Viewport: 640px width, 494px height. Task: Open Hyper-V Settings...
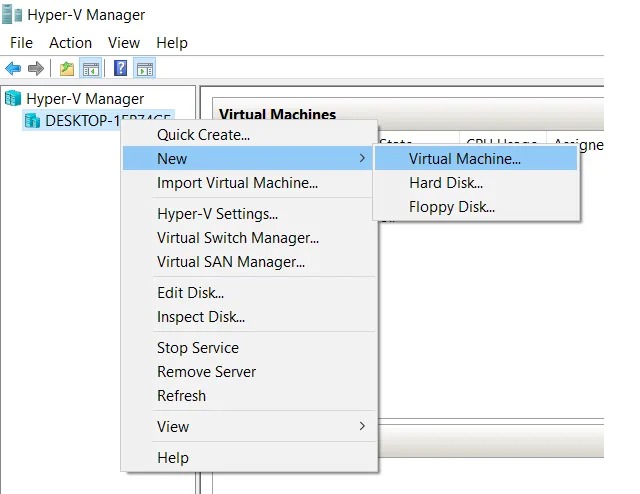(247, 214)
